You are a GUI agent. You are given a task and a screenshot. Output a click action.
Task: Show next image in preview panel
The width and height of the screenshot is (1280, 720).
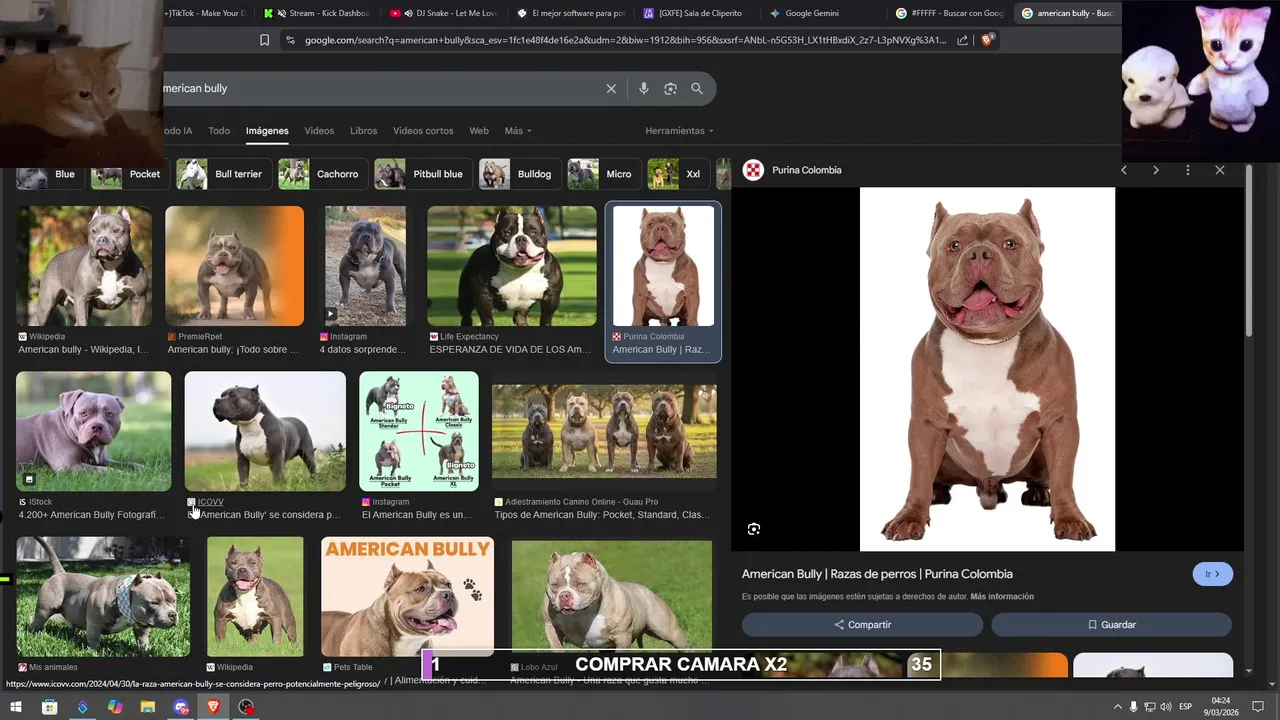[x=1156, y=170]
